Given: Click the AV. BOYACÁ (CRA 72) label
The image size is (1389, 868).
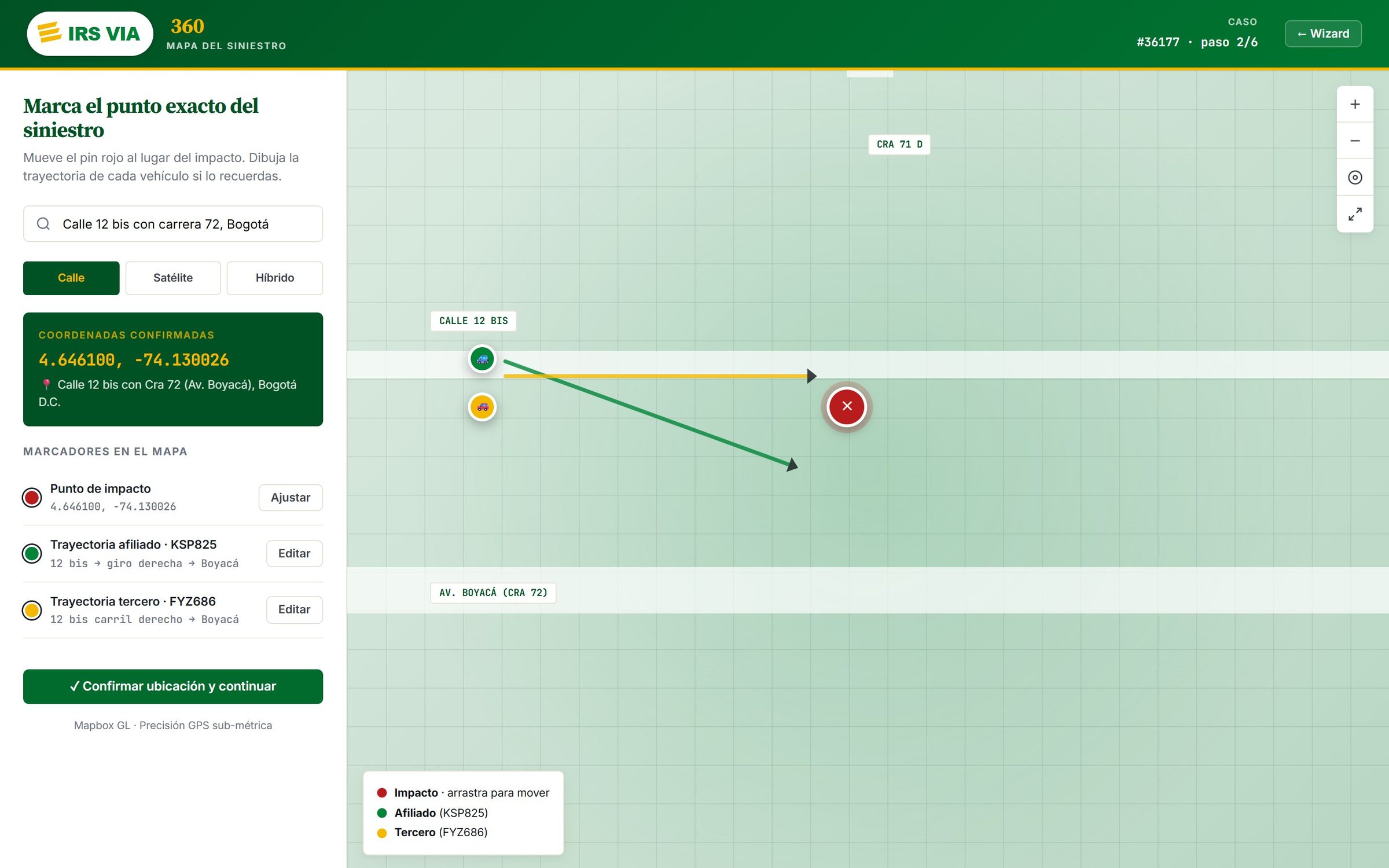Looking at the screenshot, I should point(493,593).
